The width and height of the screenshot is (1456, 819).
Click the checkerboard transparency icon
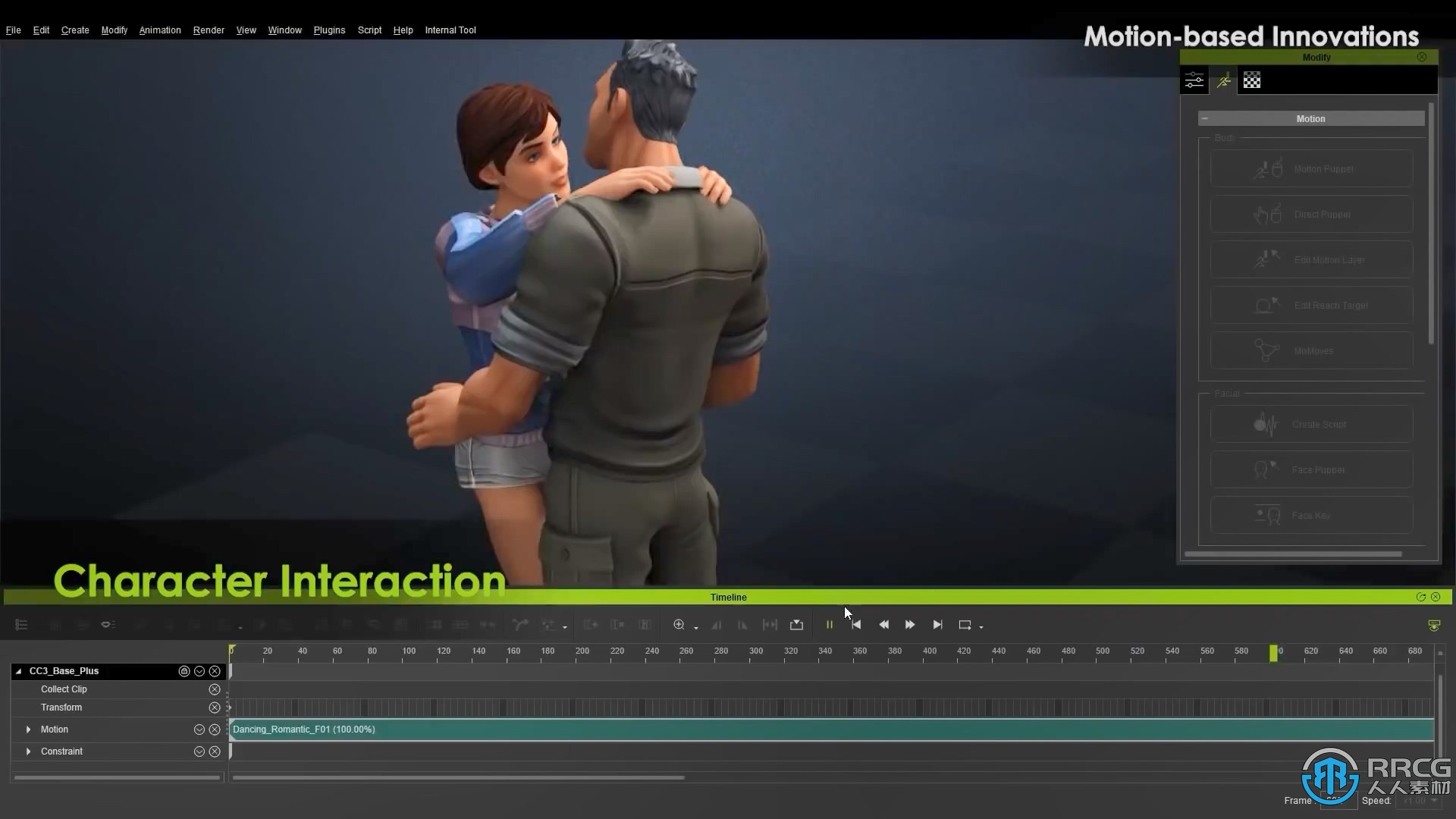(1252, 80)
